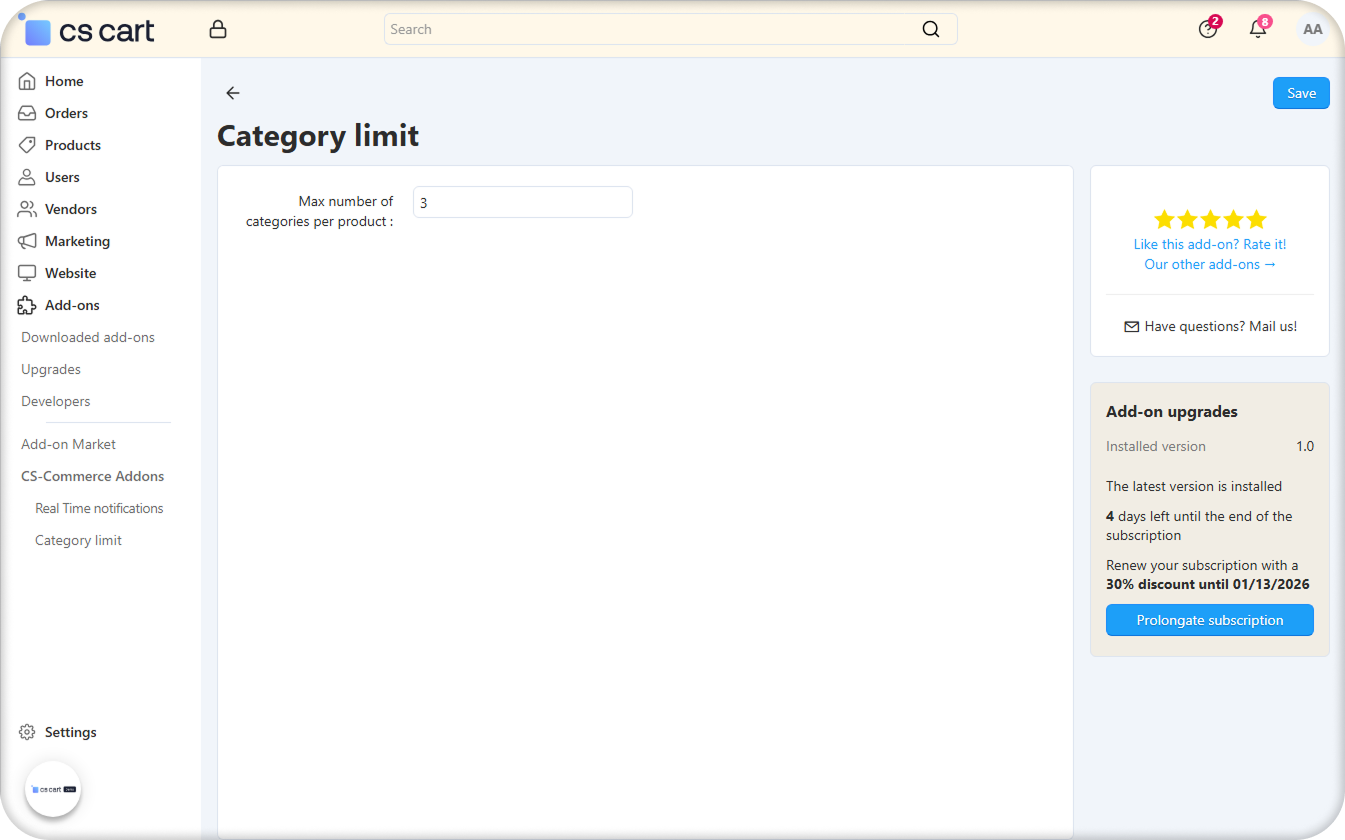Save the category limit setting
This screenshot has height=840, width=1345.
pos(1300,93)
